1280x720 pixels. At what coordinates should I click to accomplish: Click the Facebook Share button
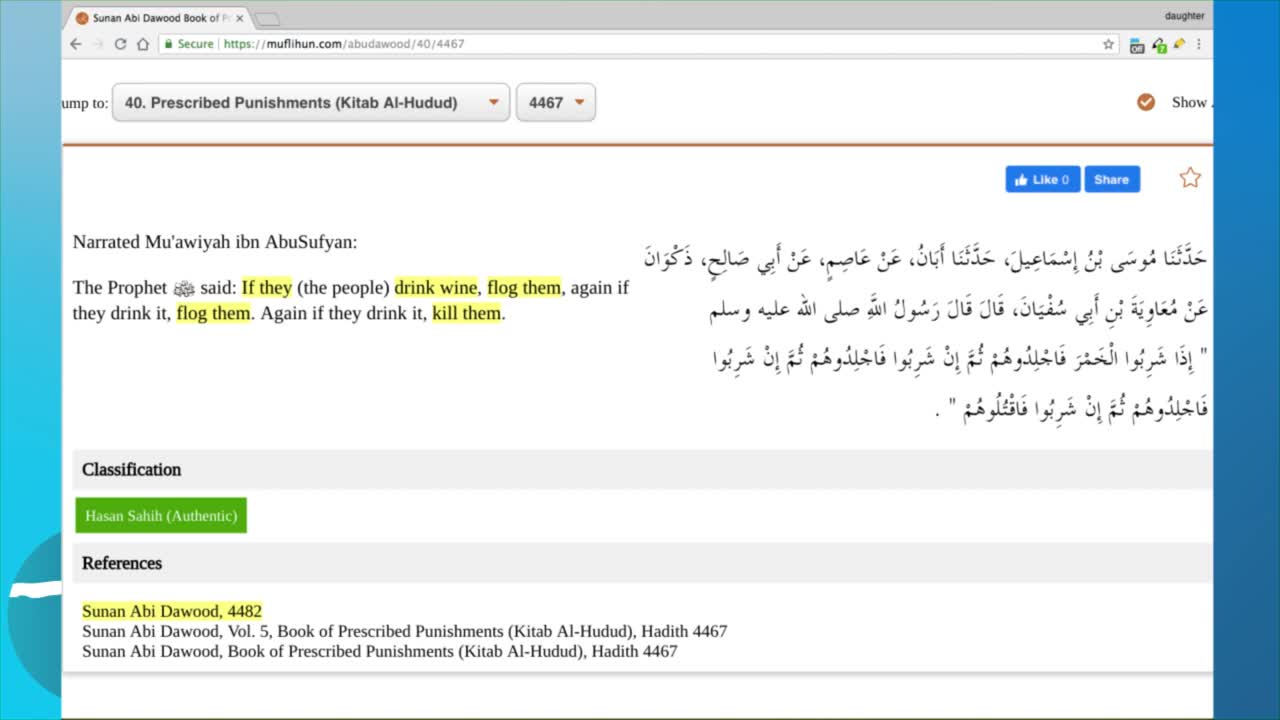[x=1112, y=179]
